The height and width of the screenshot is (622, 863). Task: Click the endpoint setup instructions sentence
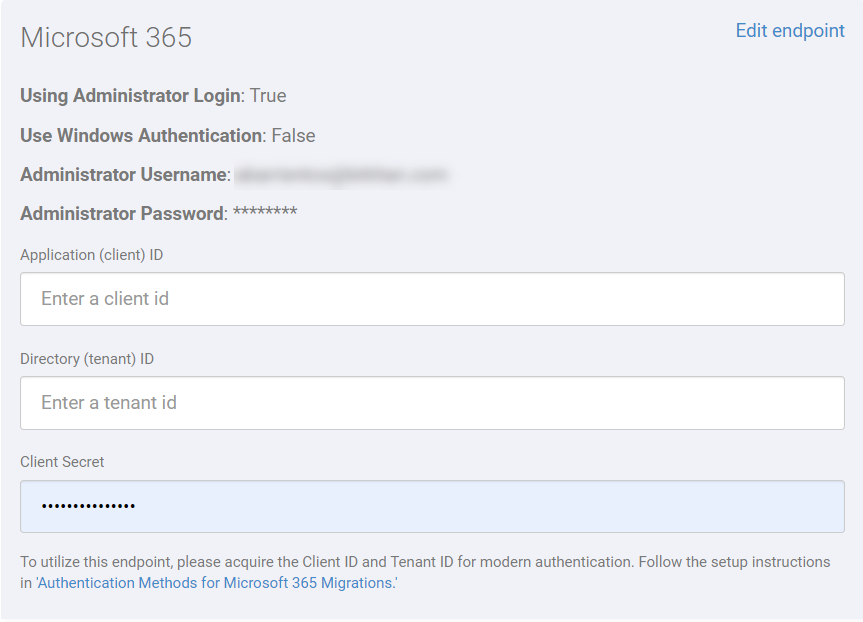point(425,562)
